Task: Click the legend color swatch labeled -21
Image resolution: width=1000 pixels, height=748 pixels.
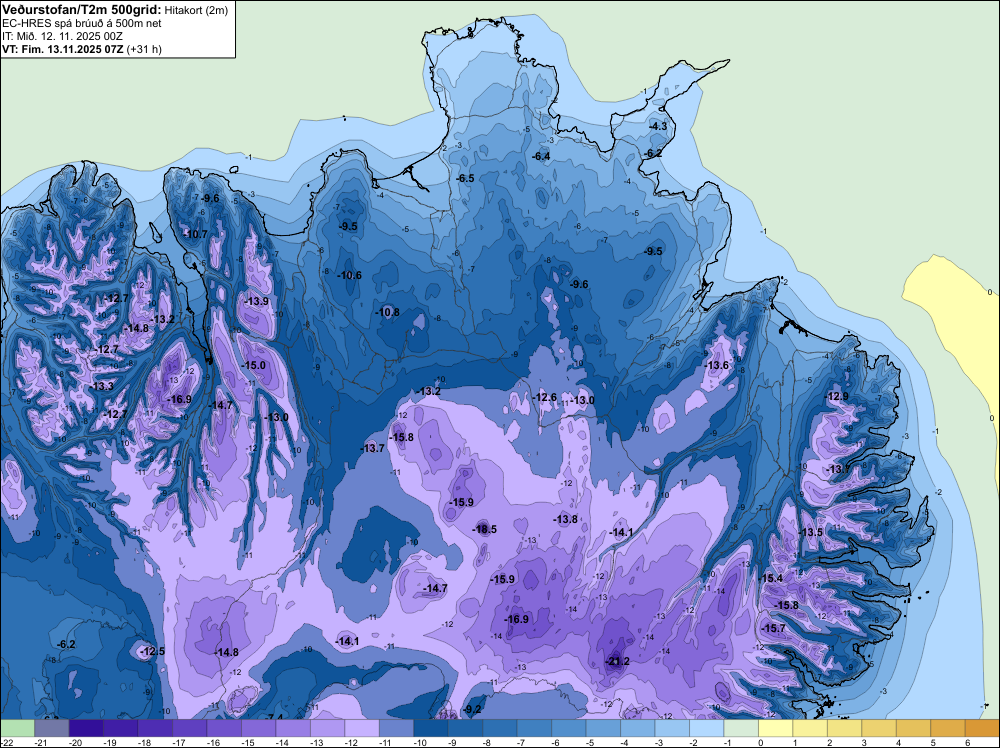Action: pyautogui.click(x=52, y=728)
